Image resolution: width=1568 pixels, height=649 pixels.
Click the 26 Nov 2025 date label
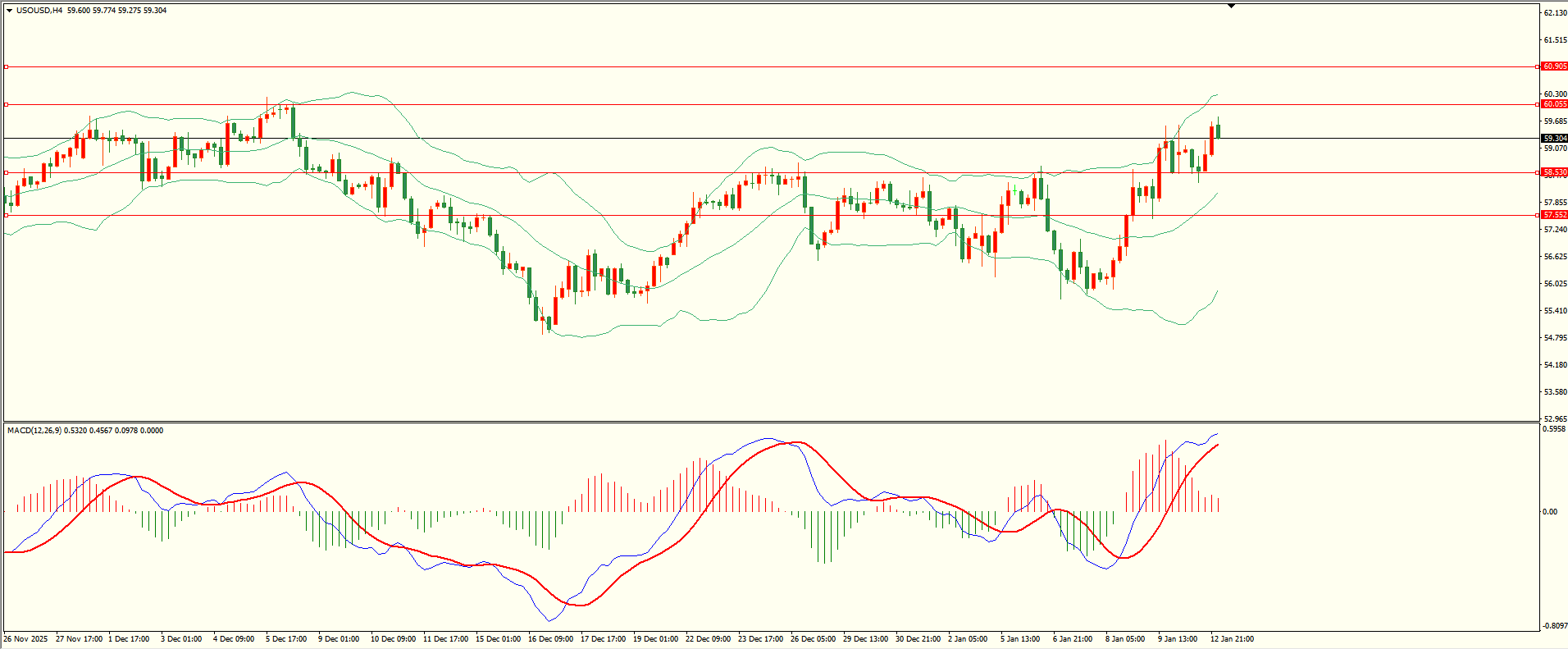point(25,639)
